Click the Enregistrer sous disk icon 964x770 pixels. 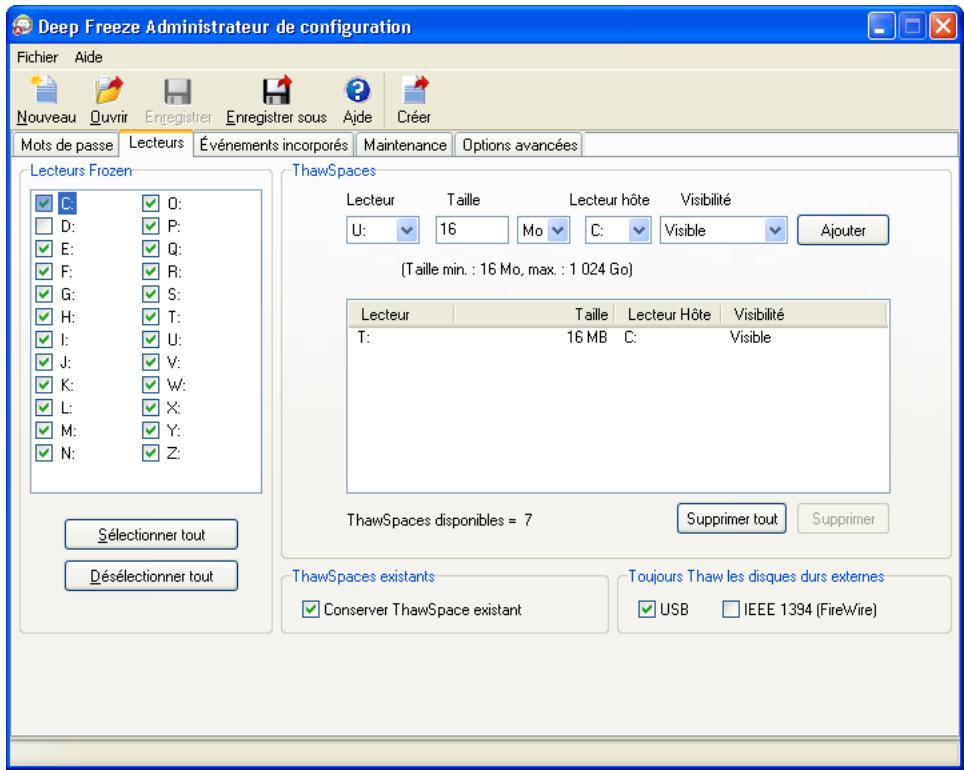(x=277, y=90)
